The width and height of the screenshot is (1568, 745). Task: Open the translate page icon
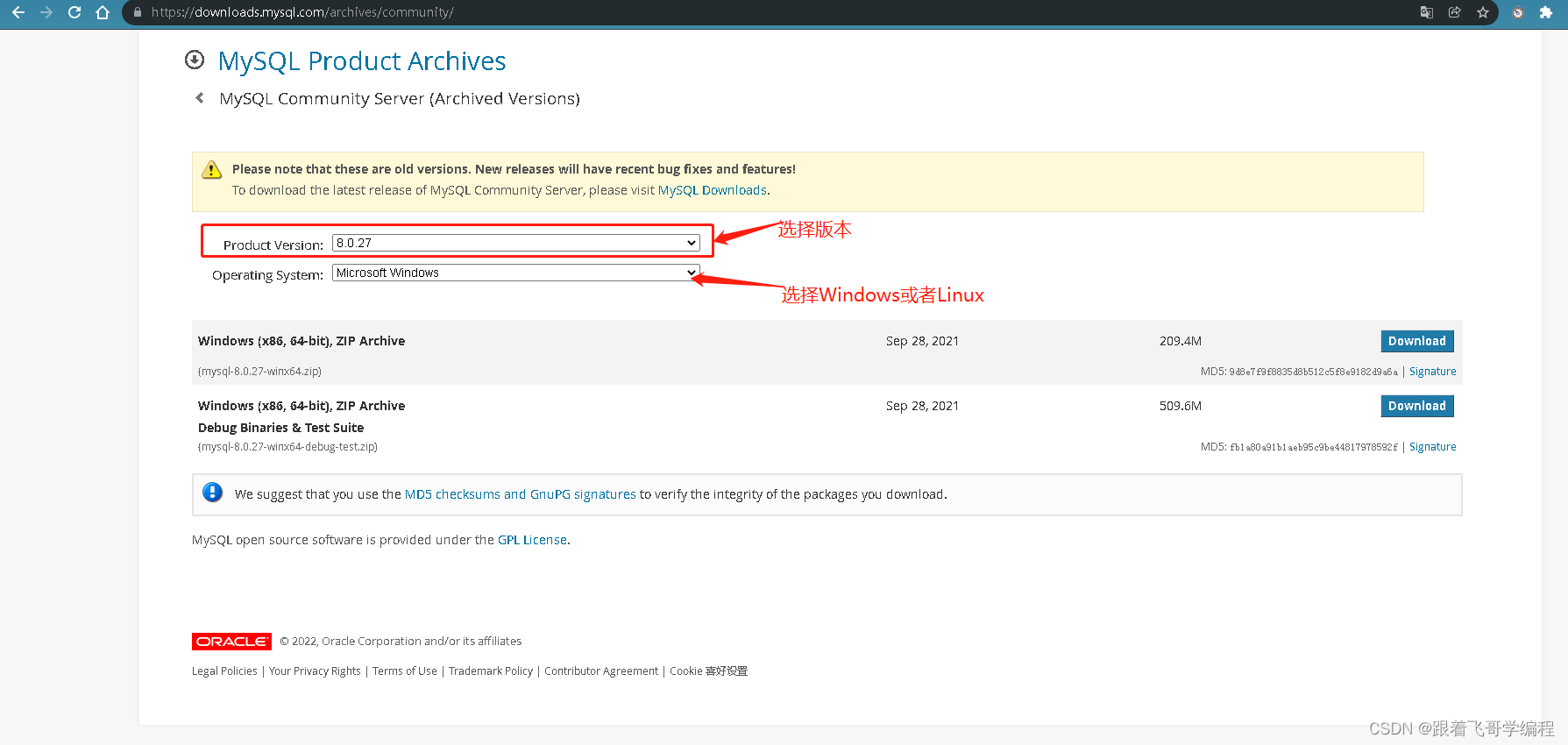pos(1427,12)
